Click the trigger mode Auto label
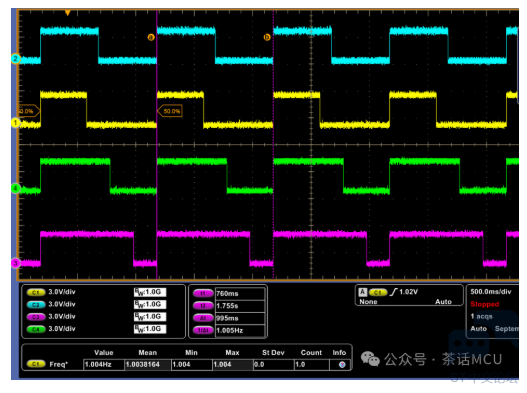The width and height of the screenshot is (527, 393). (443, 302)
